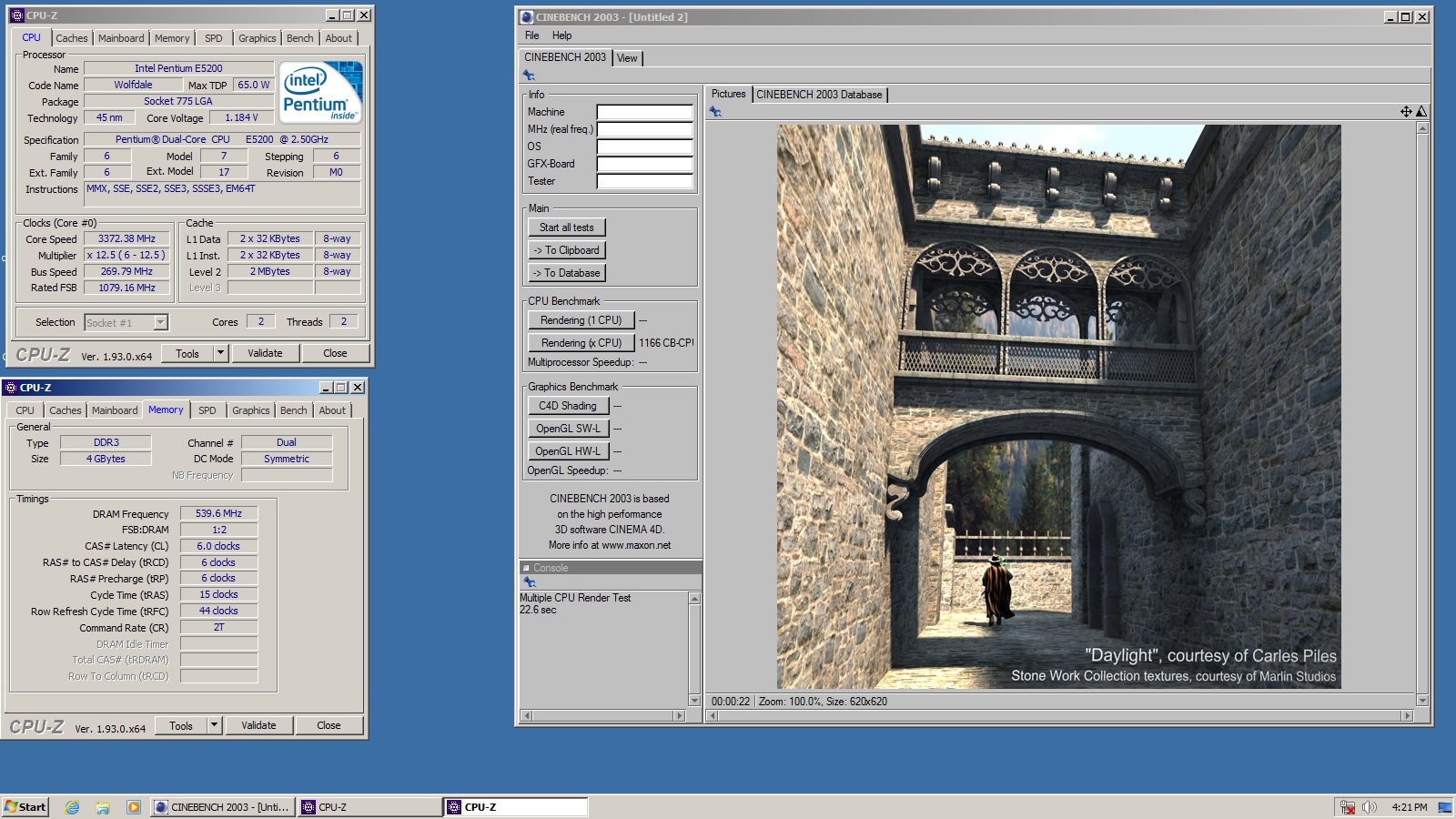Viewport: 1456px width, 819px height.
Task: Click the 1166 CB-CPU result text
Action: [x=666, y=343]
